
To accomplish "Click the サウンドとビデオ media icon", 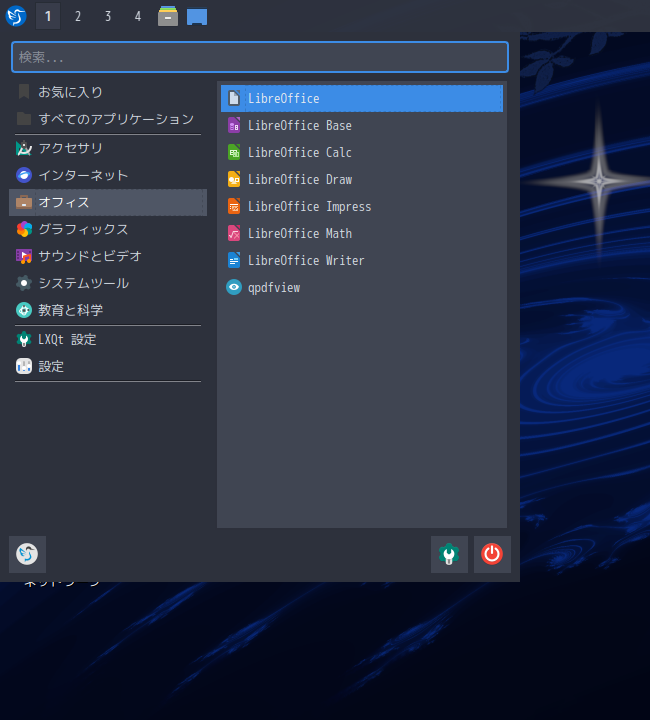I will pos(24,256).
